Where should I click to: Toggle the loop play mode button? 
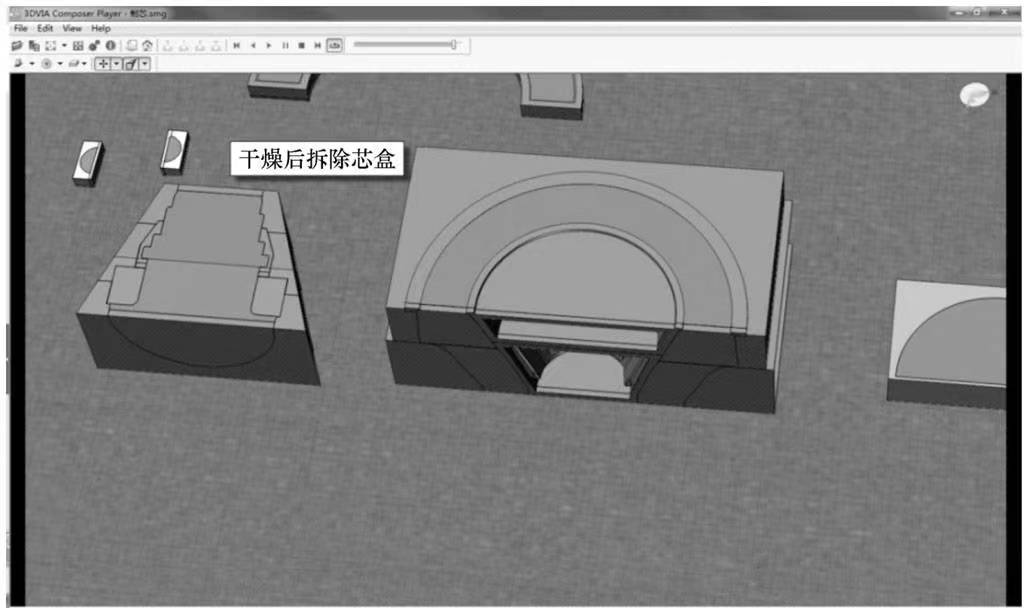[334, 45]
